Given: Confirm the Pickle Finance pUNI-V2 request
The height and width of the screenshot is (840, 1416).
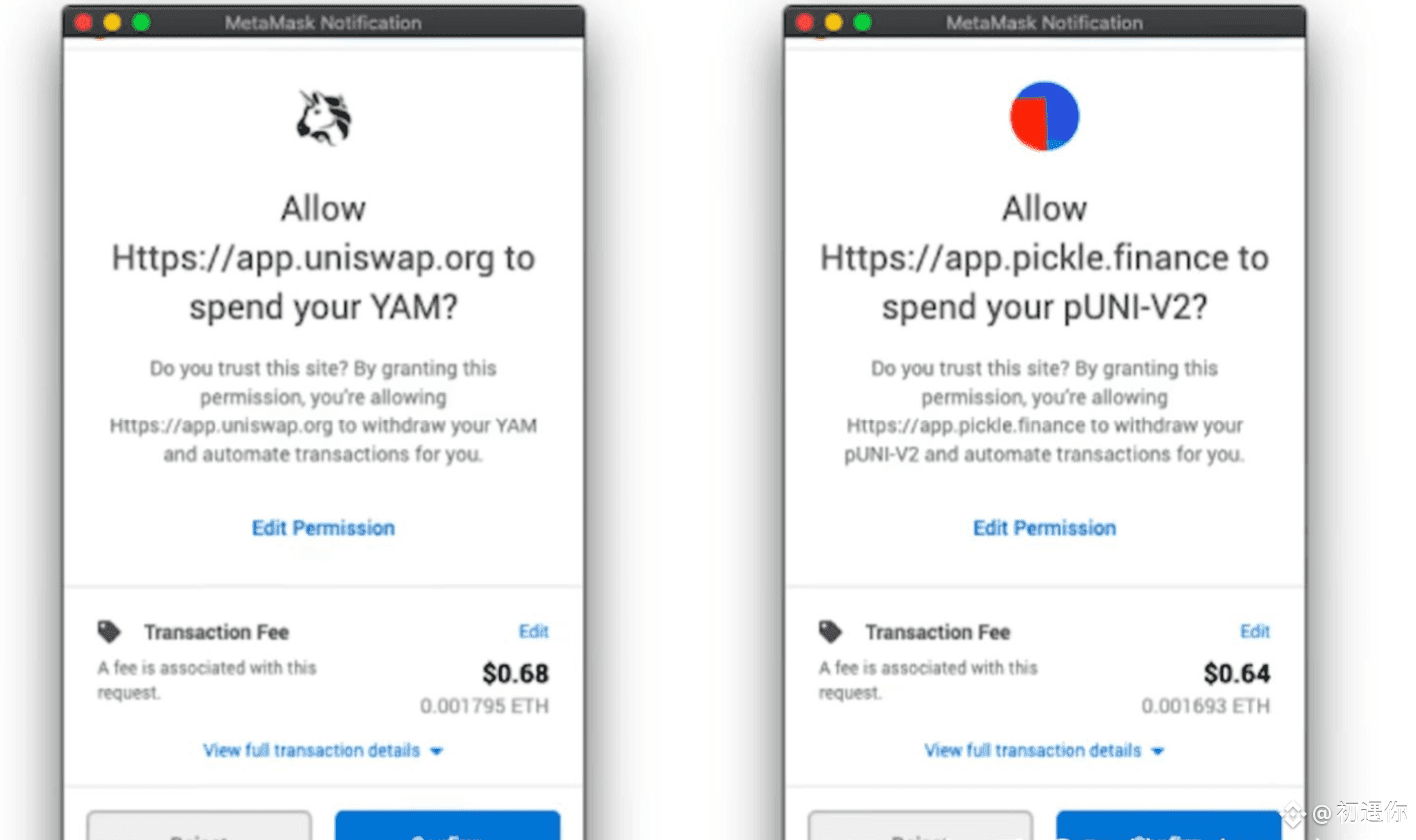Looking at the screenshot, I should coord(1168,826).
